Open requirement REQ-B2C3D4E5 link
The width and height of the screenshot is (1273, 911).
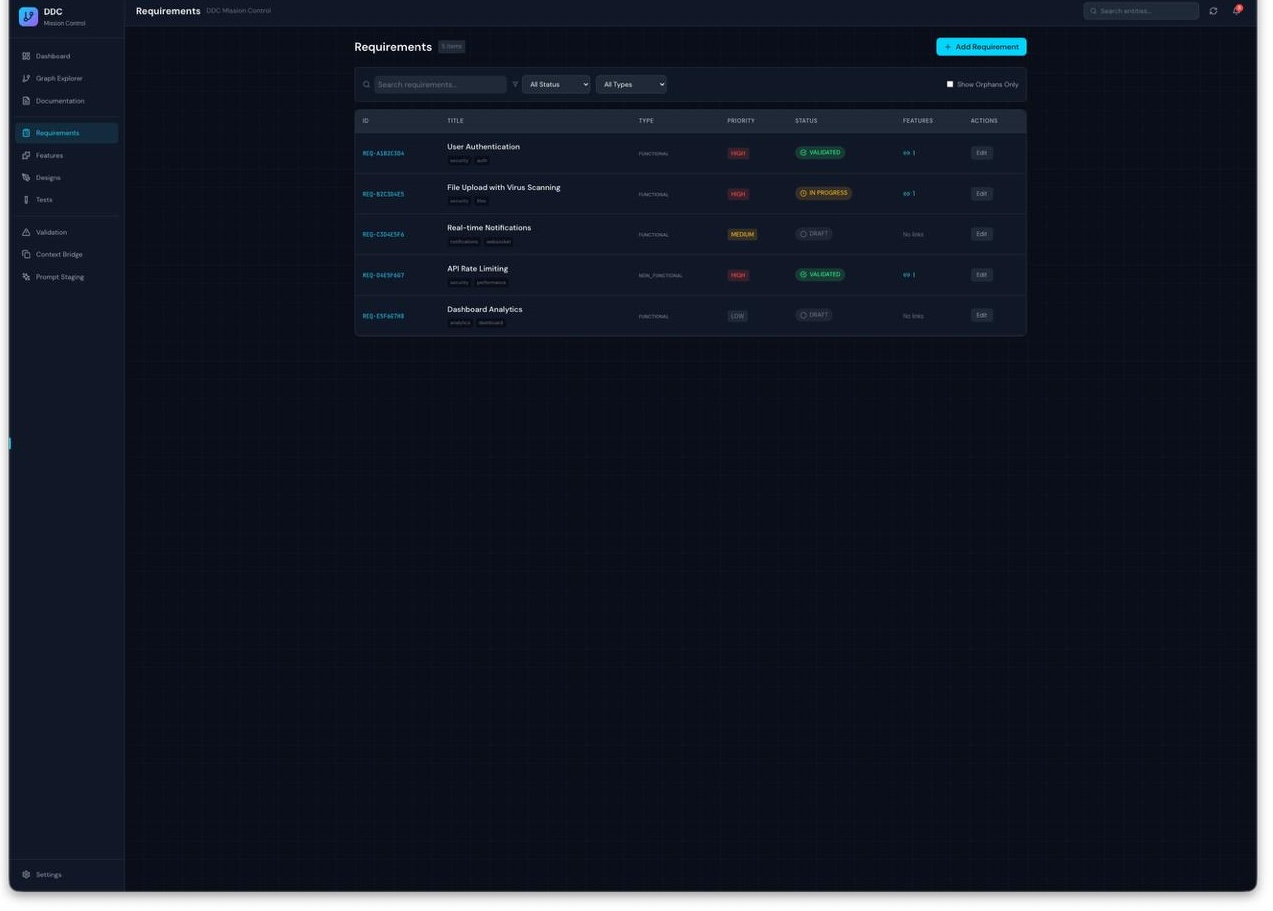point(383,195)
